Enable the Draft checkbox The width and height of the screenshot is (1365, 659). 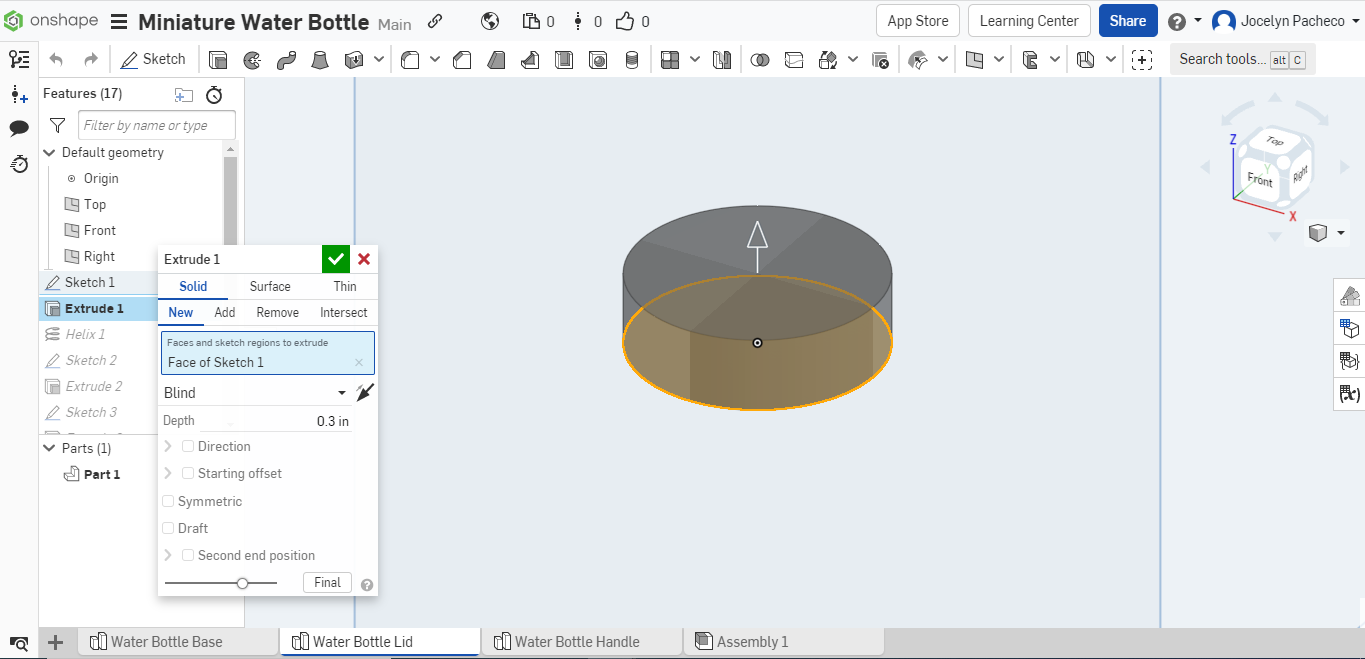tap(168, 528)
